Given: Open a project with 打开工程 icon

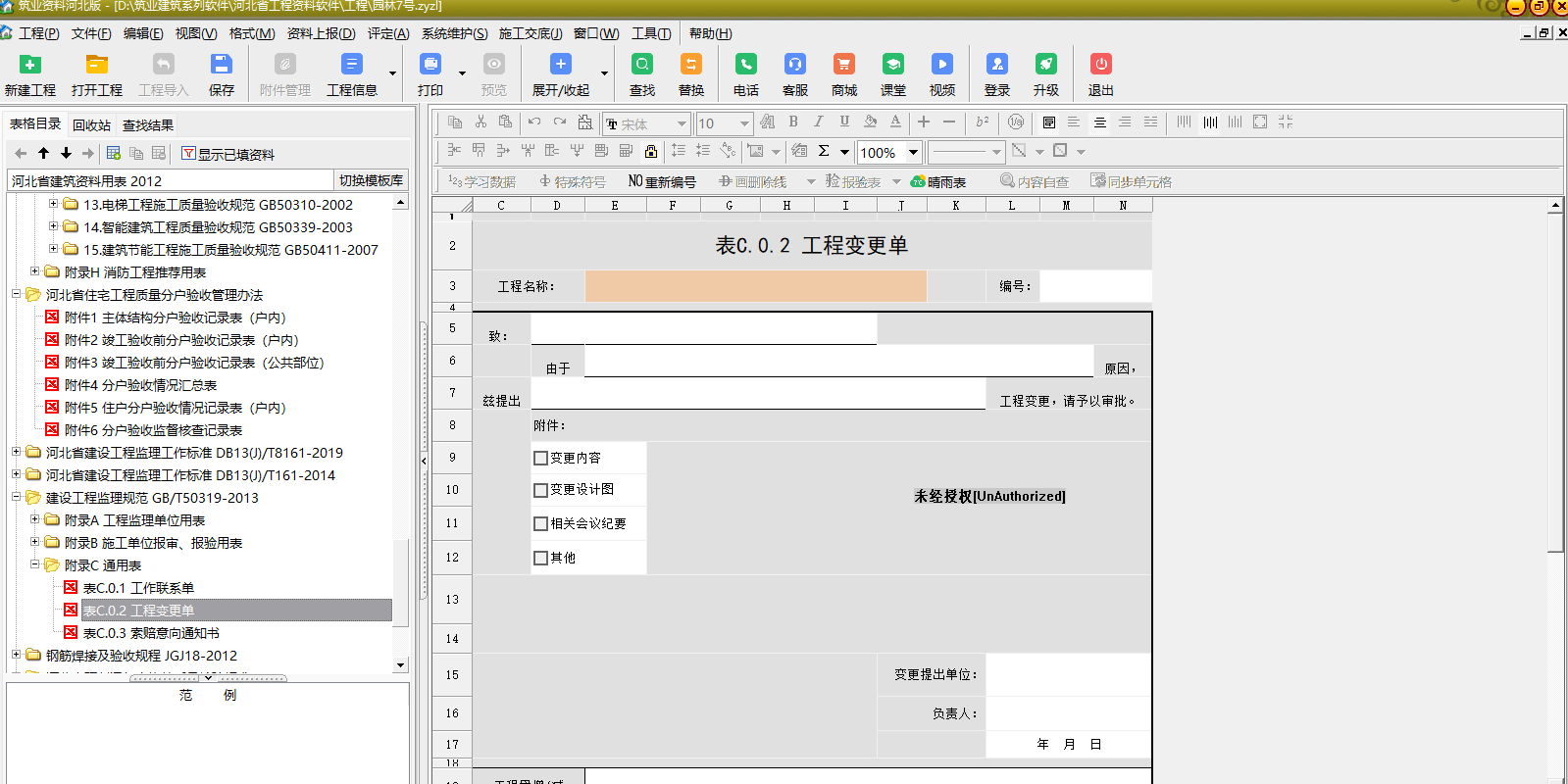Looking at the screenshot, I should pyautogui.click(x=96, y=65).
